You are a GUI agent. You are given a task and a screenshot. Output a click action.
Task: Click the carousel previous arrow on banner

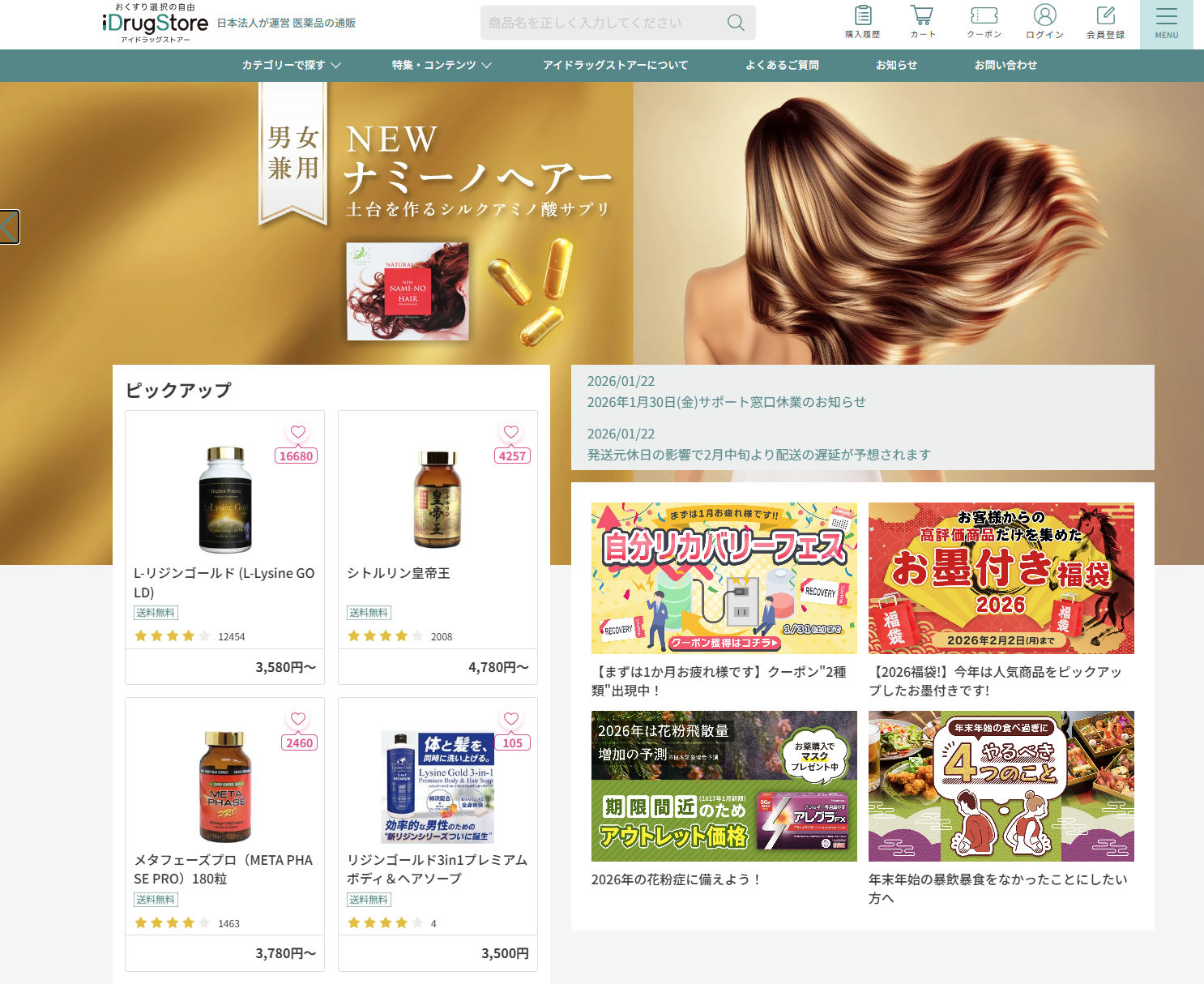tap(9, 227)
